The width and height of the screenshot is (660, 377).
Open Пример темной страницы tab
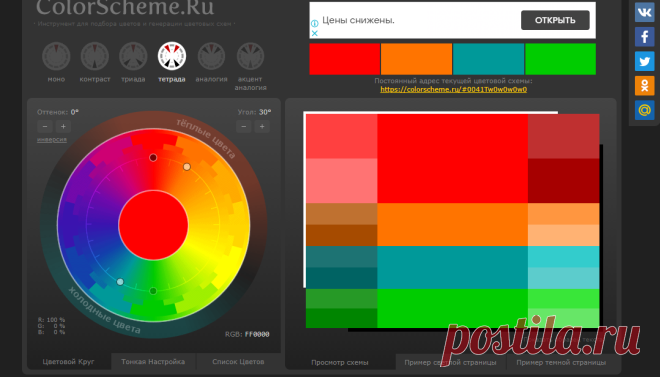tap(561, 362)
